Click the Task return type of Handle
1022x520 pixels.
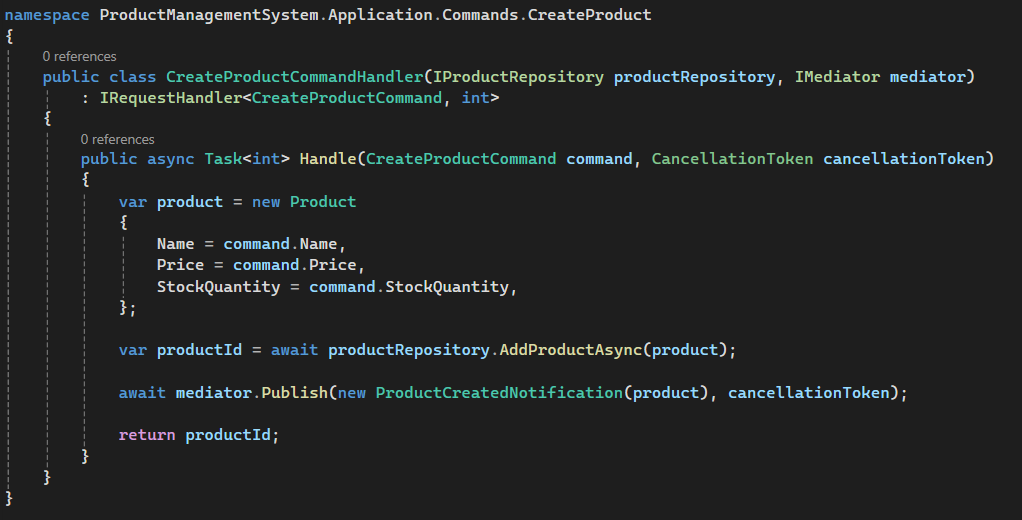pyautogui.click(x=223, y=160)
